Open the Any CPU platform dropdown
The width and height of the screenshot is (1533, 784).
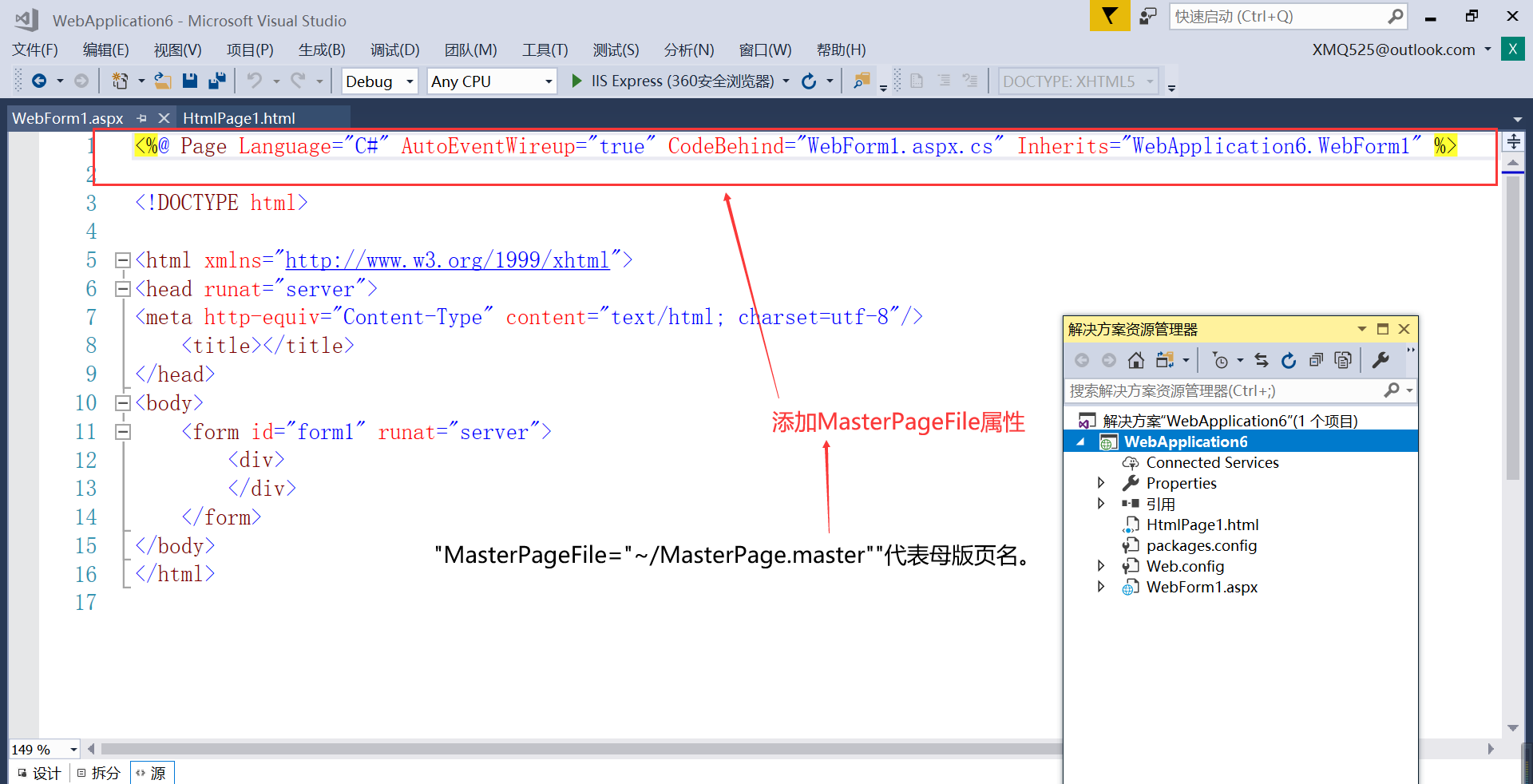click(x=547, y=81)
